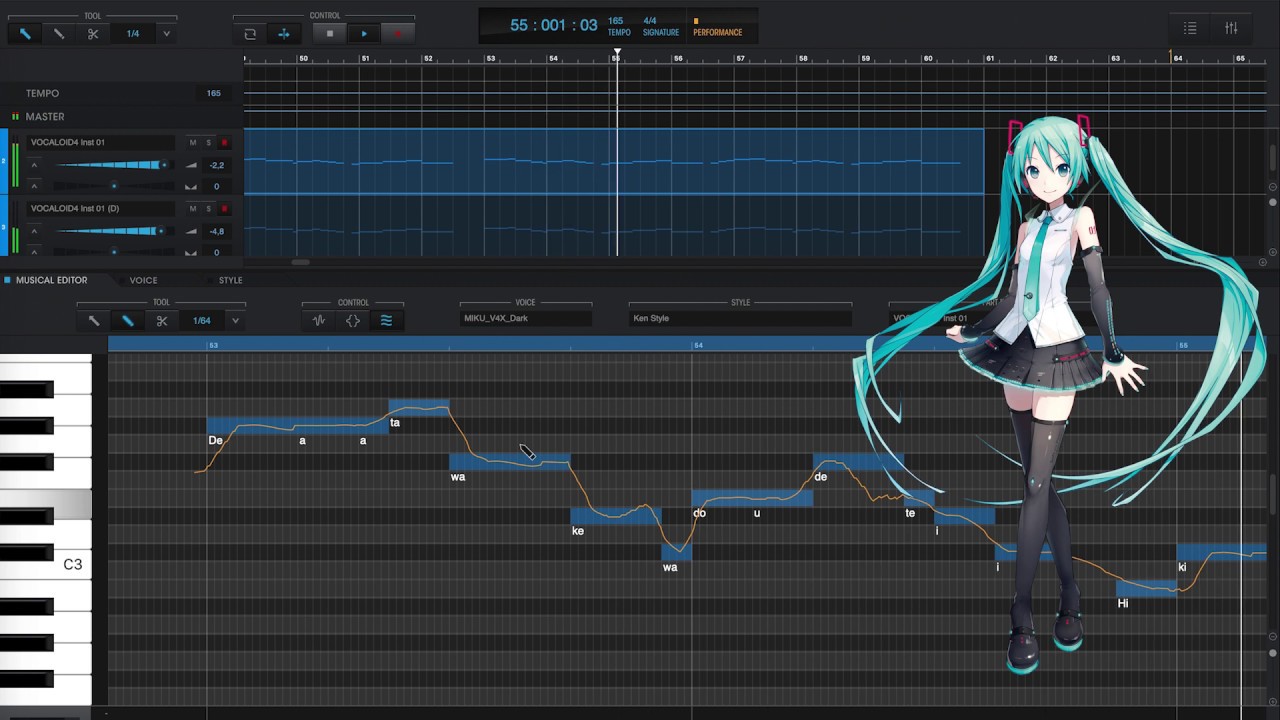Click the level meter icon beside MASTER
This screenshot has width=1280, height=720.
(15, 117)
